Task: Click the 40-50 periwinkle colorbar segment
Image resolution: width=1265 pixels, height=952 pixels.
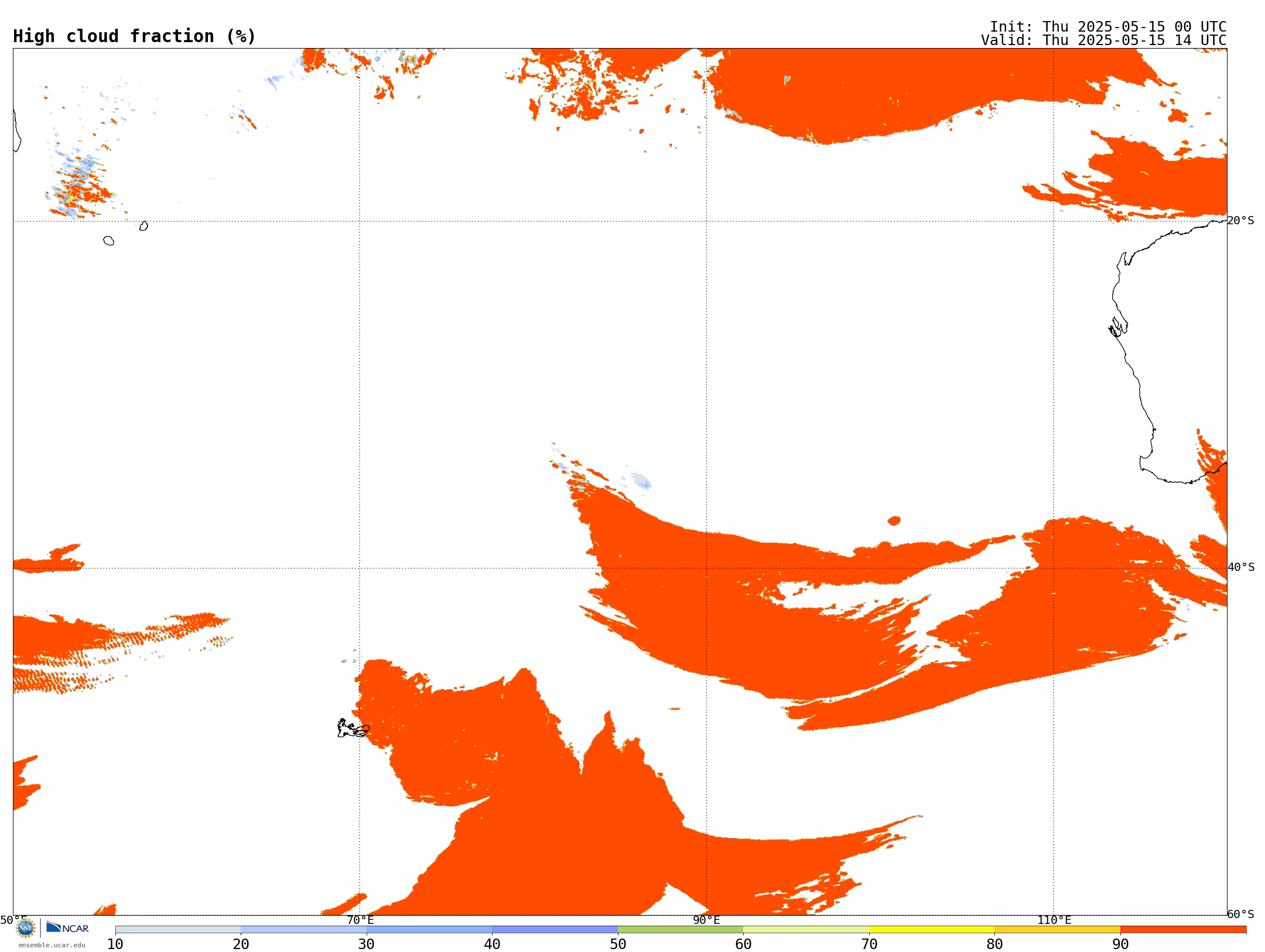Action: (x=555, y=930)
